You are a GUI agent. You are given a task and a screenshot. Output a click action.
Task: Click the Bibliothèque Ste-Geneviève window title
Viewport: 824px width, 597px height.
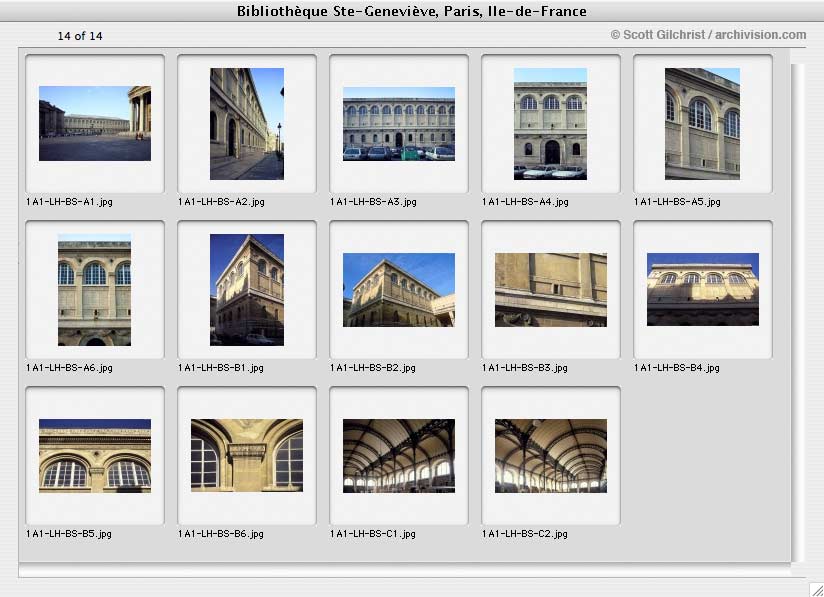411,11
